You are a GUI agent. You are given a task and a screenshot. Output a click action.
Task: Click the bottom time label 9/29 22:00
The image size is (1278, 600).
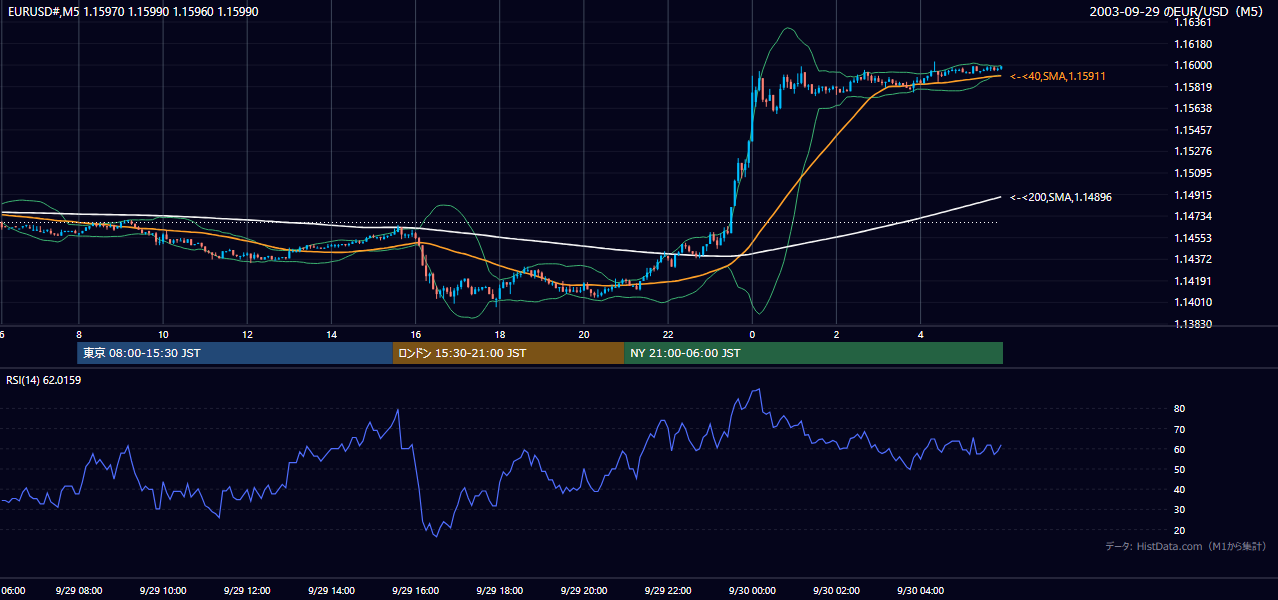pyautogui.click(x=667, y=591)
